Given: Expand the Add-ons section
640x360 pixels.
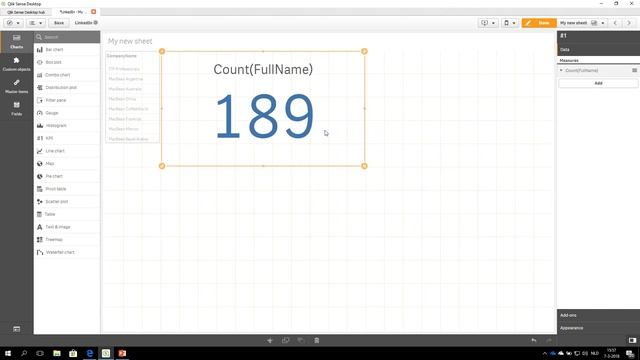Looking at the screenshot, I should coord(598,315).
